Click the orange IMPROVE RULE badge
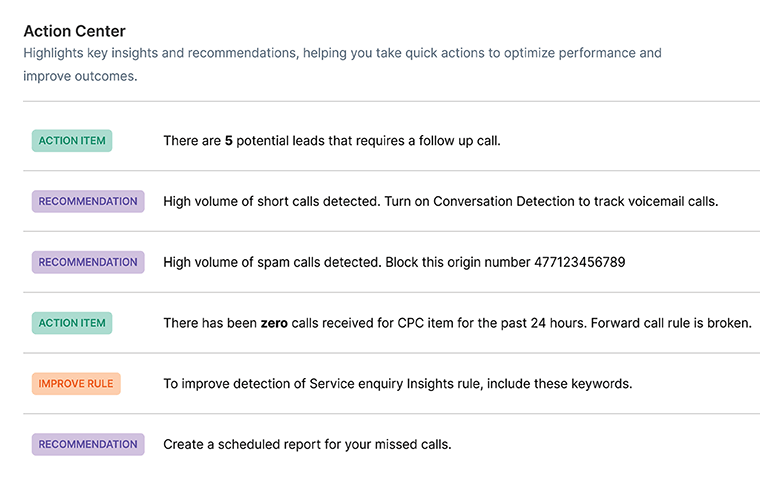782x482 pixels. click(x=76, y=384)
